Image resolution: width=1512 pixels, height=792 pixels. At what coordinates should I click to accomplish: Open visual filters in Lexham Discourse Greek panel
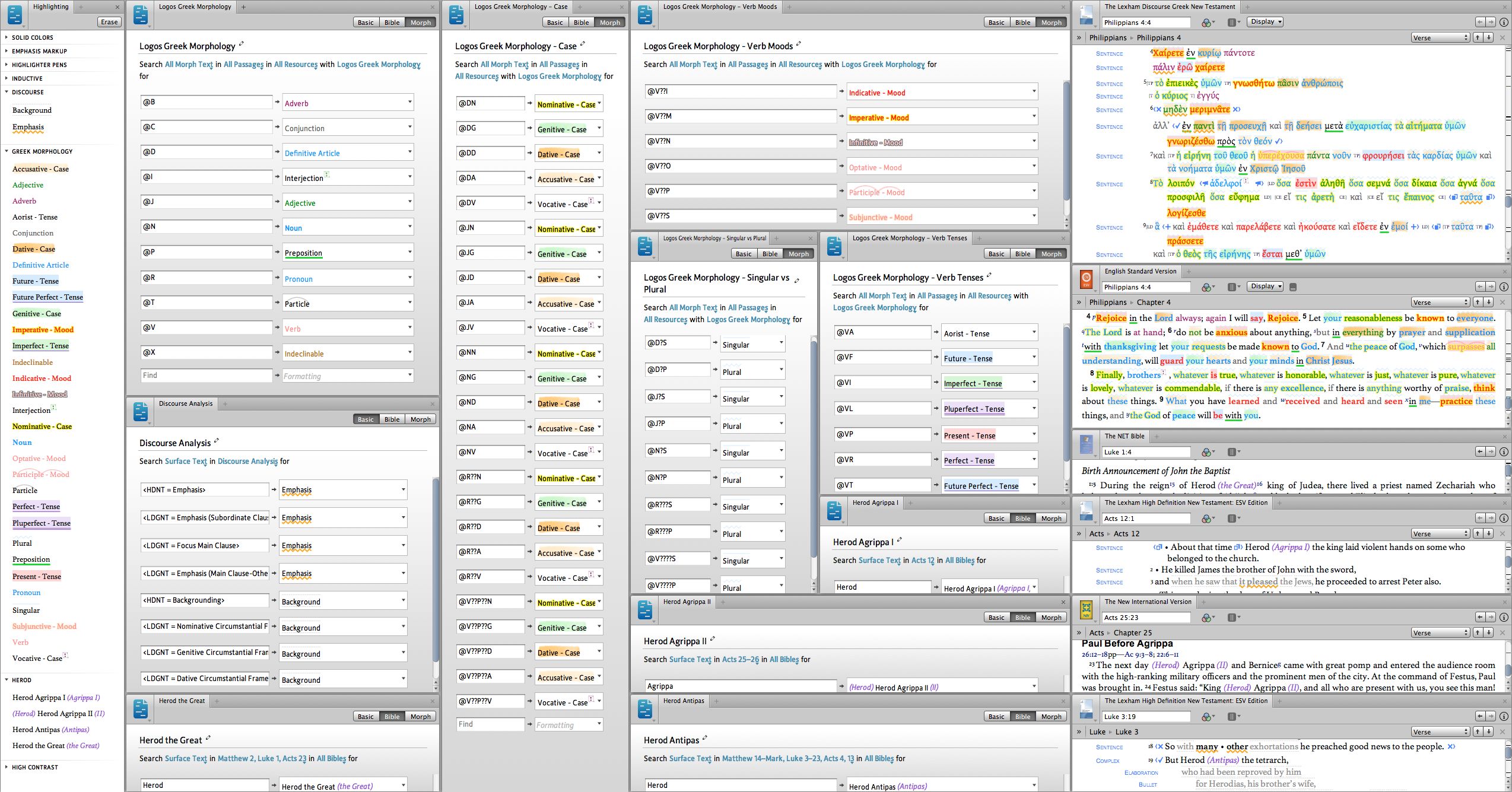coord(1208,23)
